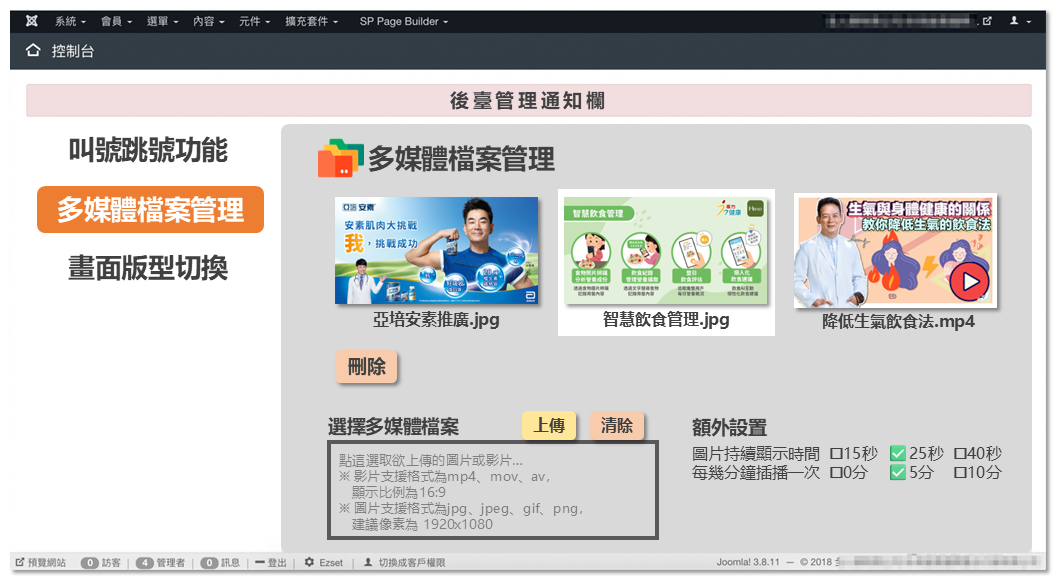Image resolution: width=1058 pixels, height=583 pixels.
Task: Click the 選擇多媒體檔案 heading
Action: [393, 427]
